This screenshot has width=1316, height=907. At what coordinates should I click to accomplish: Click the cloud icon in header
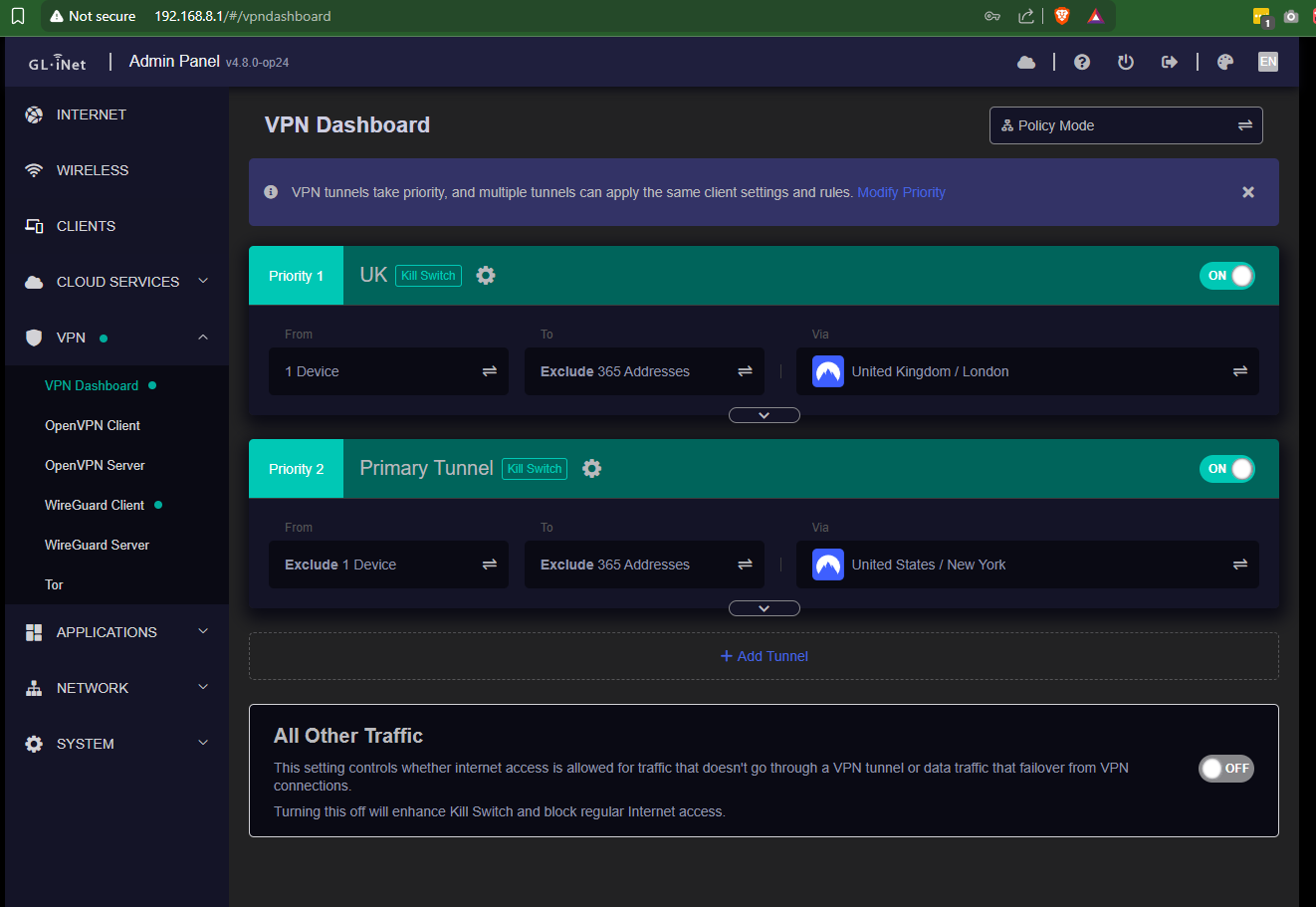coord(1026,63)
